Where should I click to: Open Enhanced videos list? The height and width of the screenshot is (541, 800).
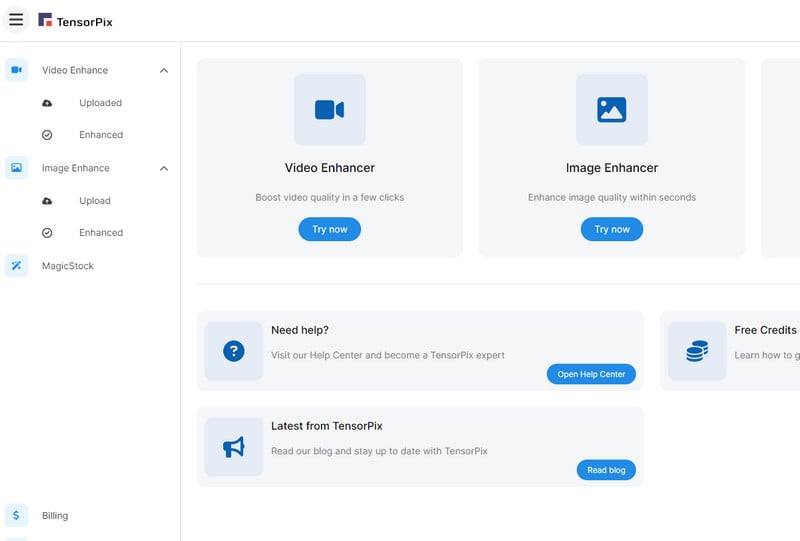point(101,135)
